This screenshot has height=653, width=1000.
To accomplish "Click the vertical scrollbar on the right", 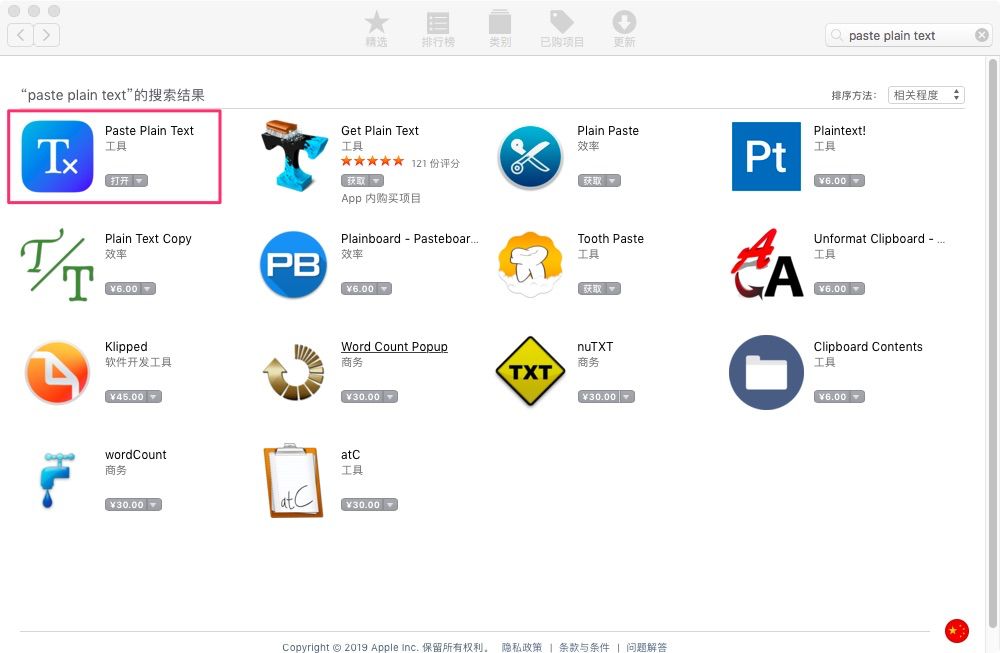I will click(992, 343).
